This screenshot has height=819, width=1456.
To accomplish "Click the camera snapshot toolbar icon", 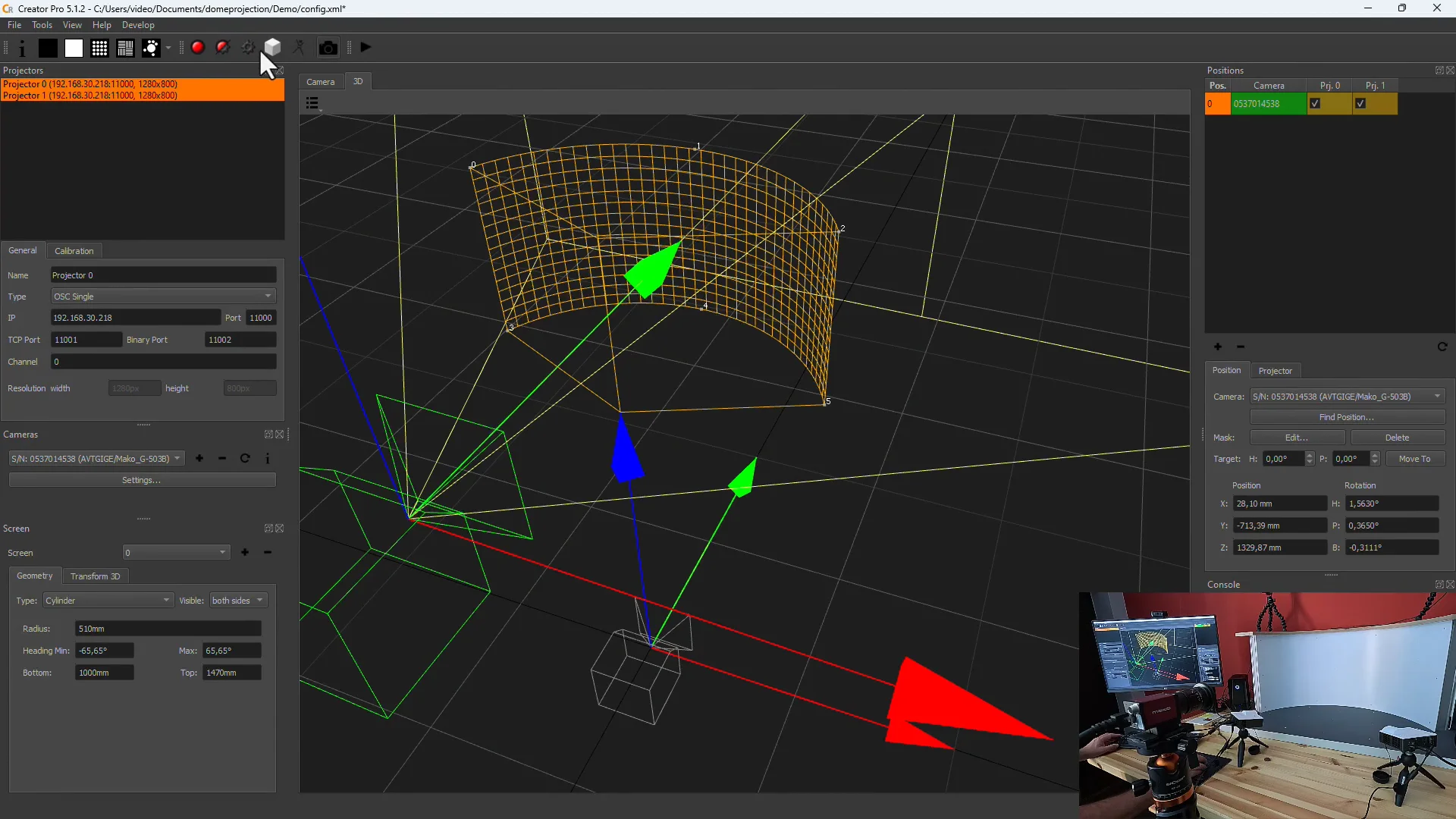I will click(x=328, y=48).
